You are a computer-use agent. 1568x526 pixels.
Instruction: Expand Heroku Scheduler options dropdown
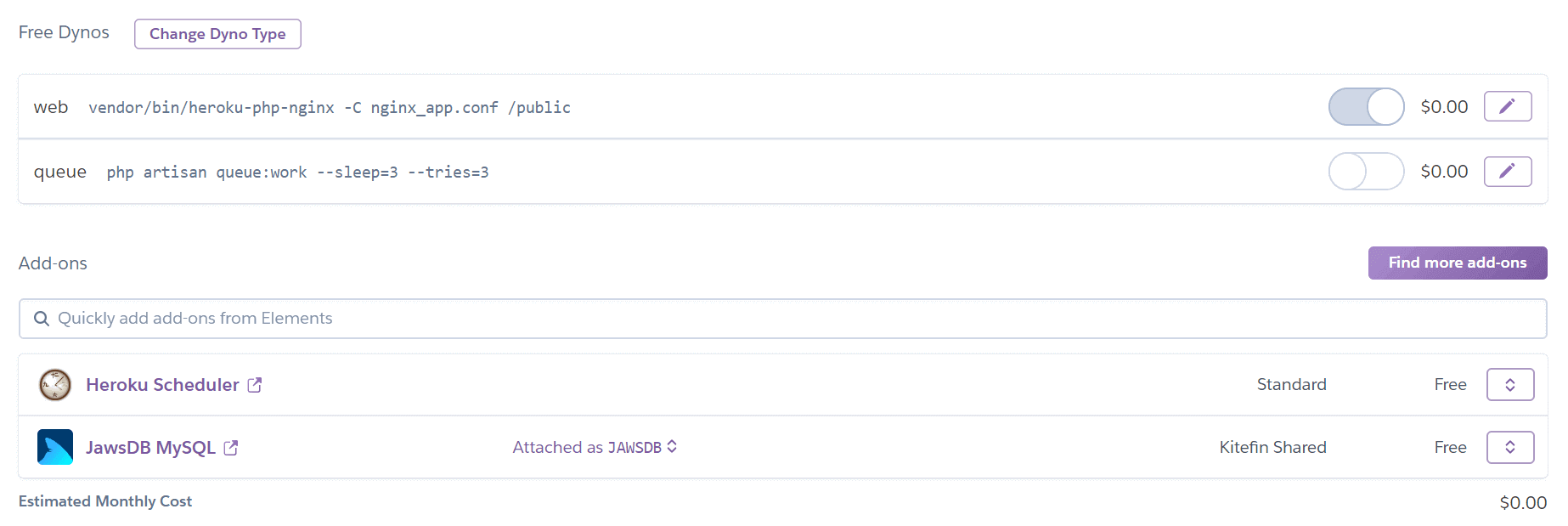tap(1509, 385)
